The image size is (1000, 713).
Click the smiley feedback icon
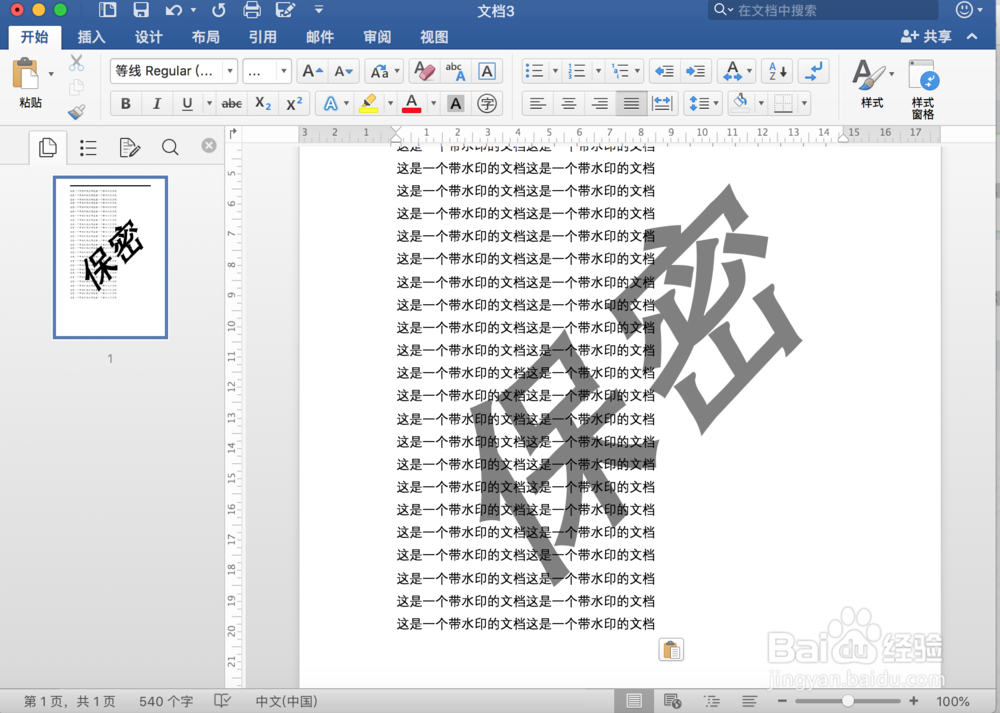[964, 10]
